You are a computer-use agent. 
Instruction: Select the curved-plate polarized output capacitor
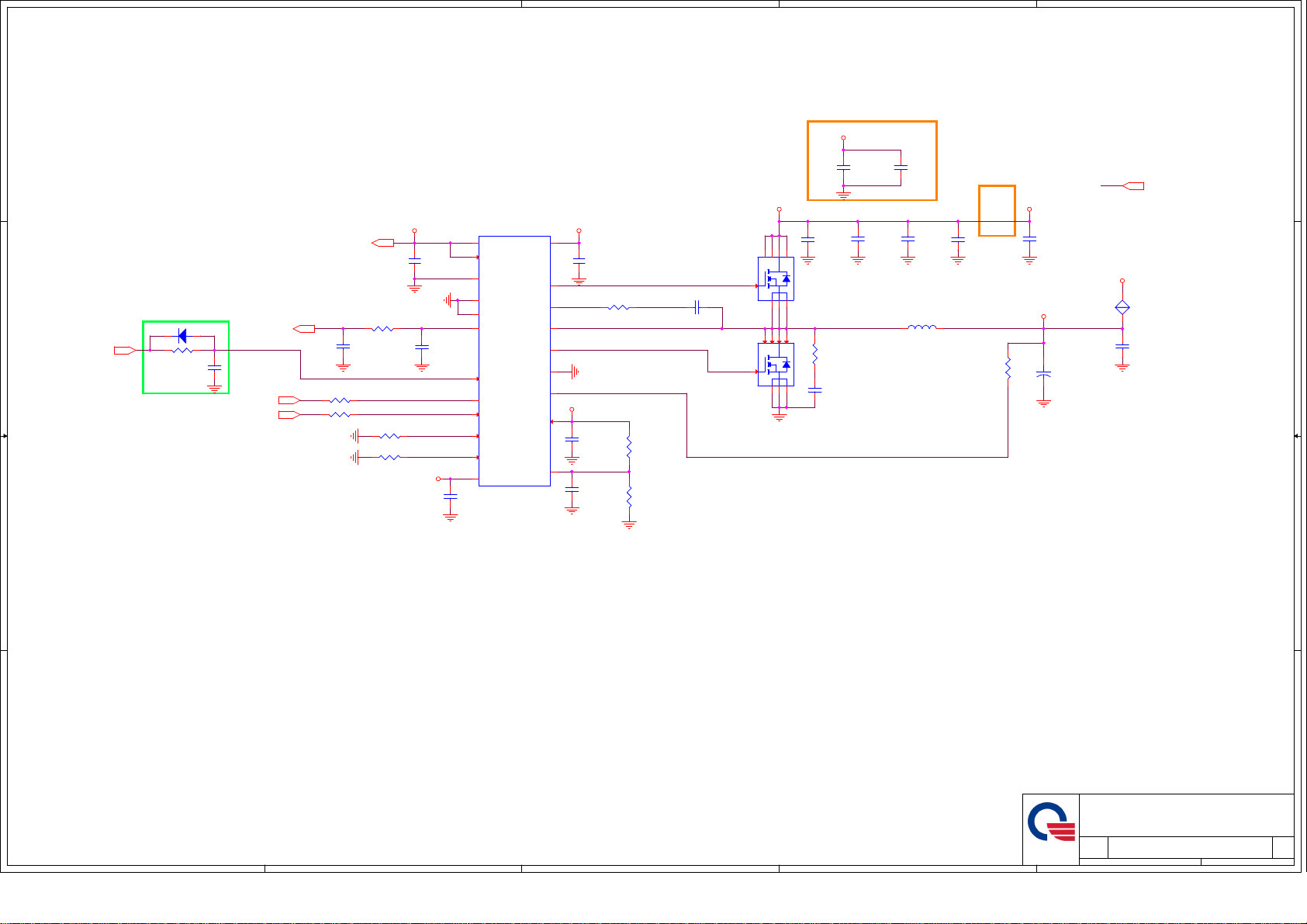[1044, 374]
